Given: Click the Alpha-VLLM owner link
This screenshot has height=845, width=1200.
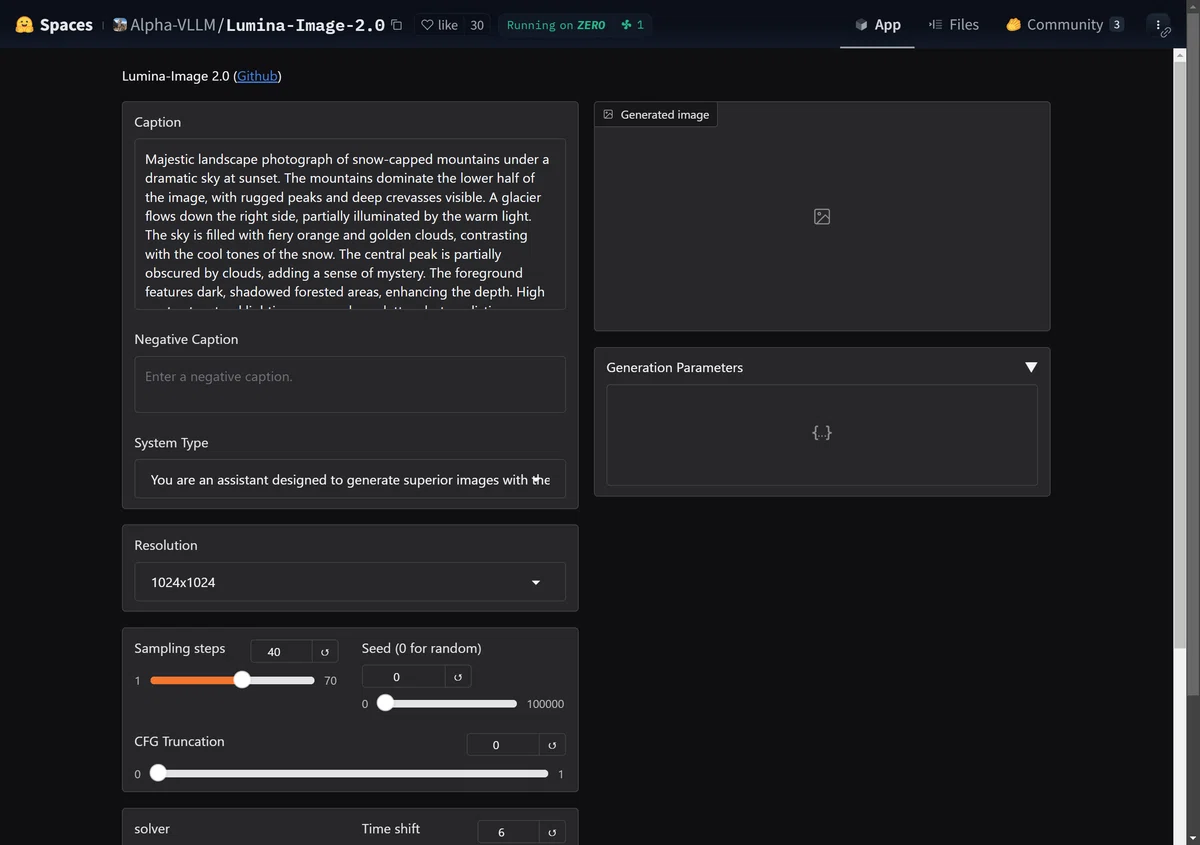Looking at the screenshot, I should (173, 25).
